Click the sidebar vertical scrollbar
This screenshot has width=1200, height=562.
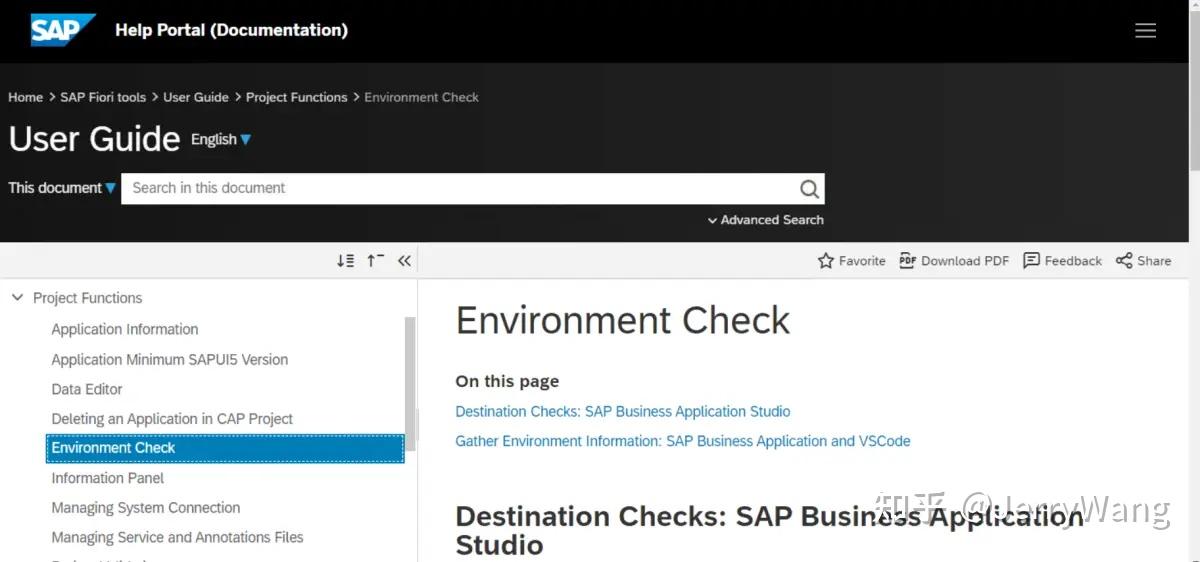click(x=410, y=385)
